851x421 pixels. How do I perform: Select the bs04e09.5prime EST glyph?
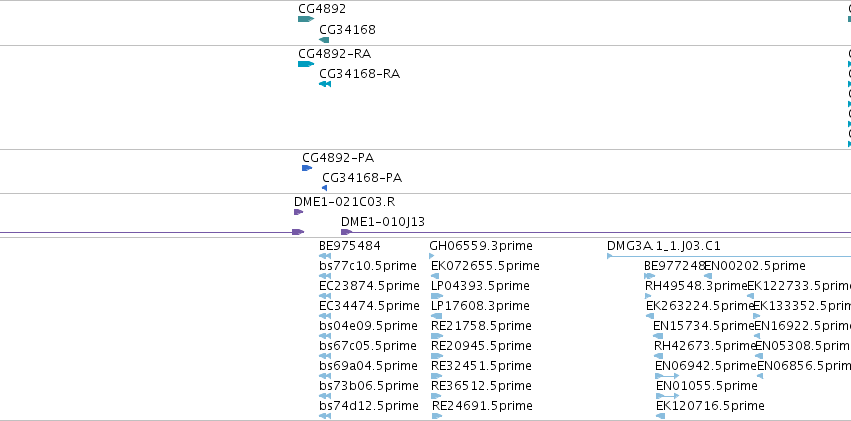click(x=325, y=336)
